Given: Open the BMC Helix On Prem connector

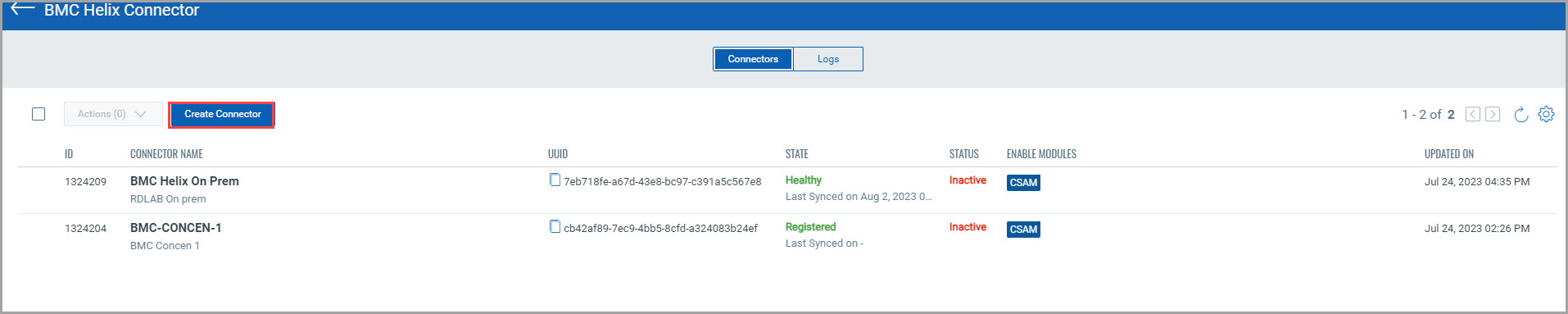Looking at the screenshot, I should [184, 181].
